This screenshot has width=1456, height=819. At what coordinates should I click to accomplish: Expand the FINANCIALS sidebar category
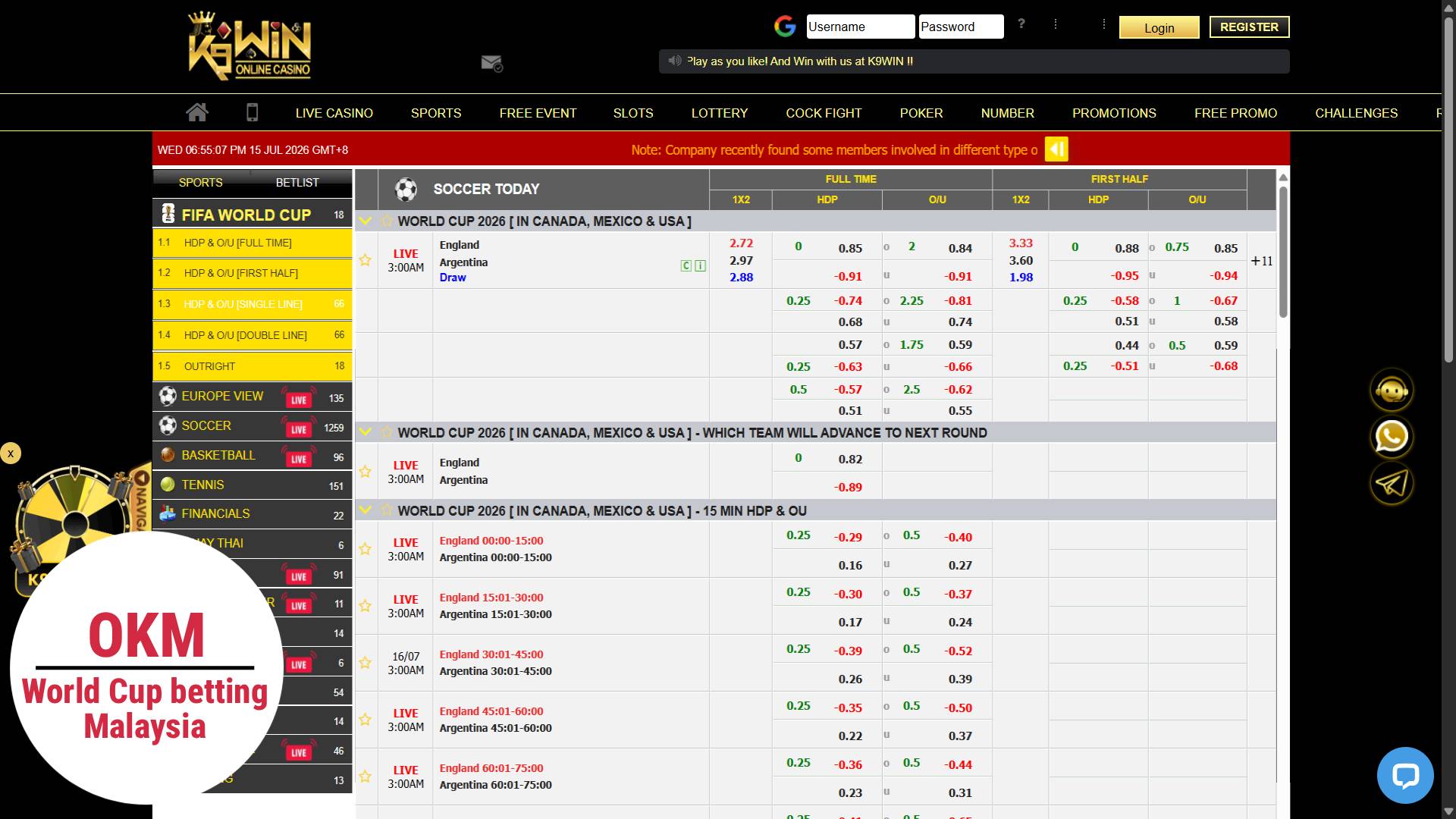(253, 514)
